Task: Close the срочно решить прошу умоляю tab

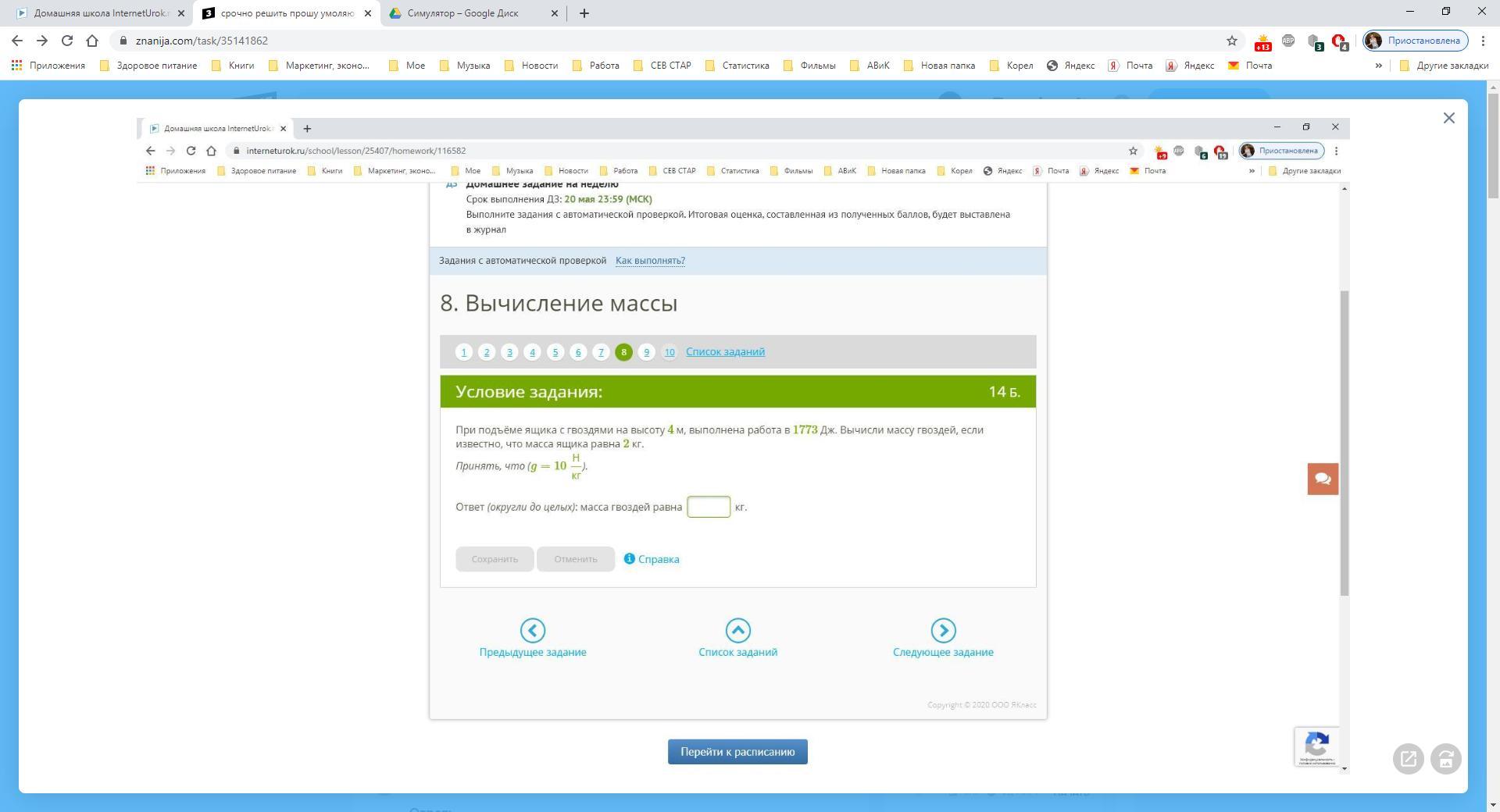Action: pyautogui.click(x=368, y=13)
